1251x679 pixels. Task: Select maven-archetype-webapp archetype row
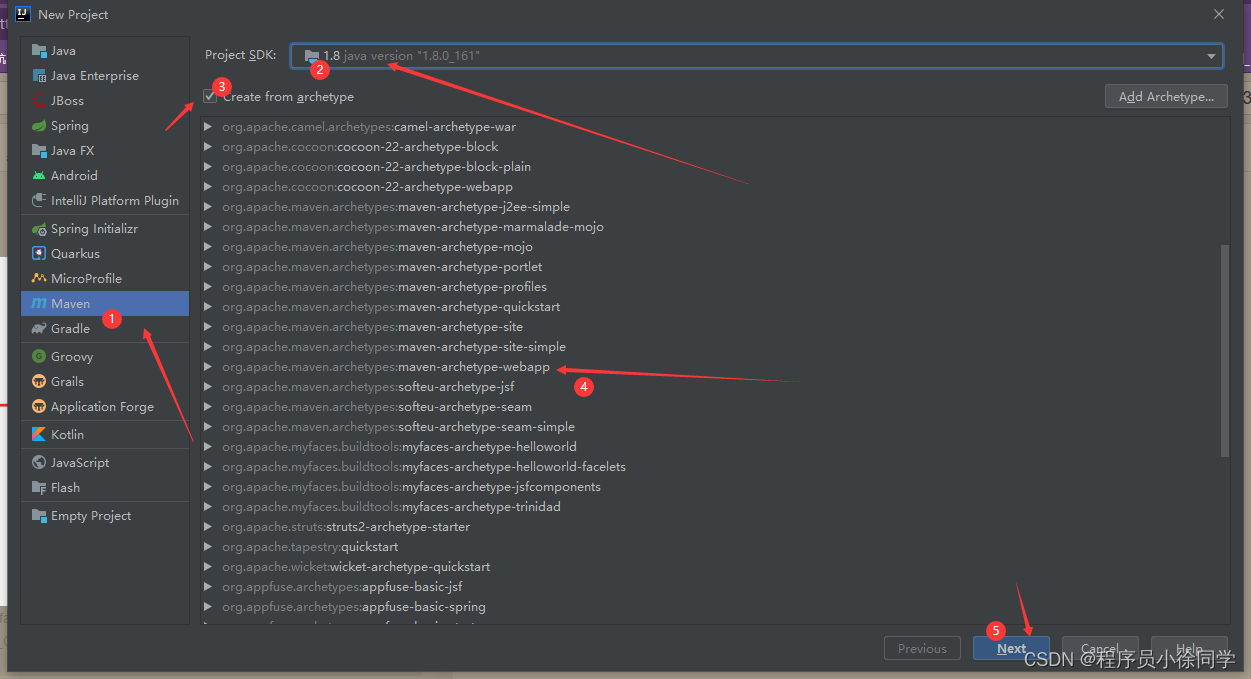709,367
